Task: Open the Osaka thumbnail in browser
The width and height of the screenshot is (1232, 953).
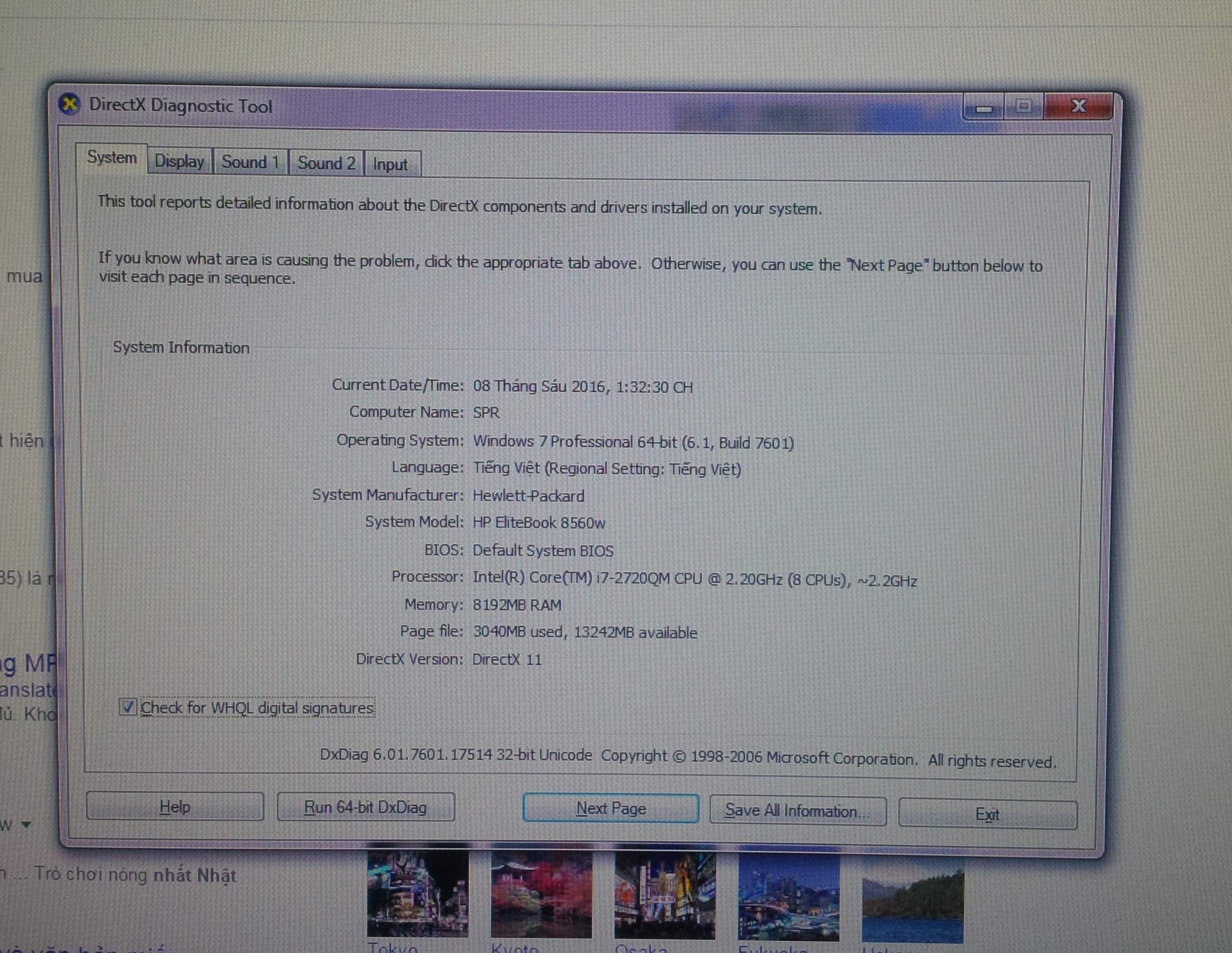Action: point(664,896)
